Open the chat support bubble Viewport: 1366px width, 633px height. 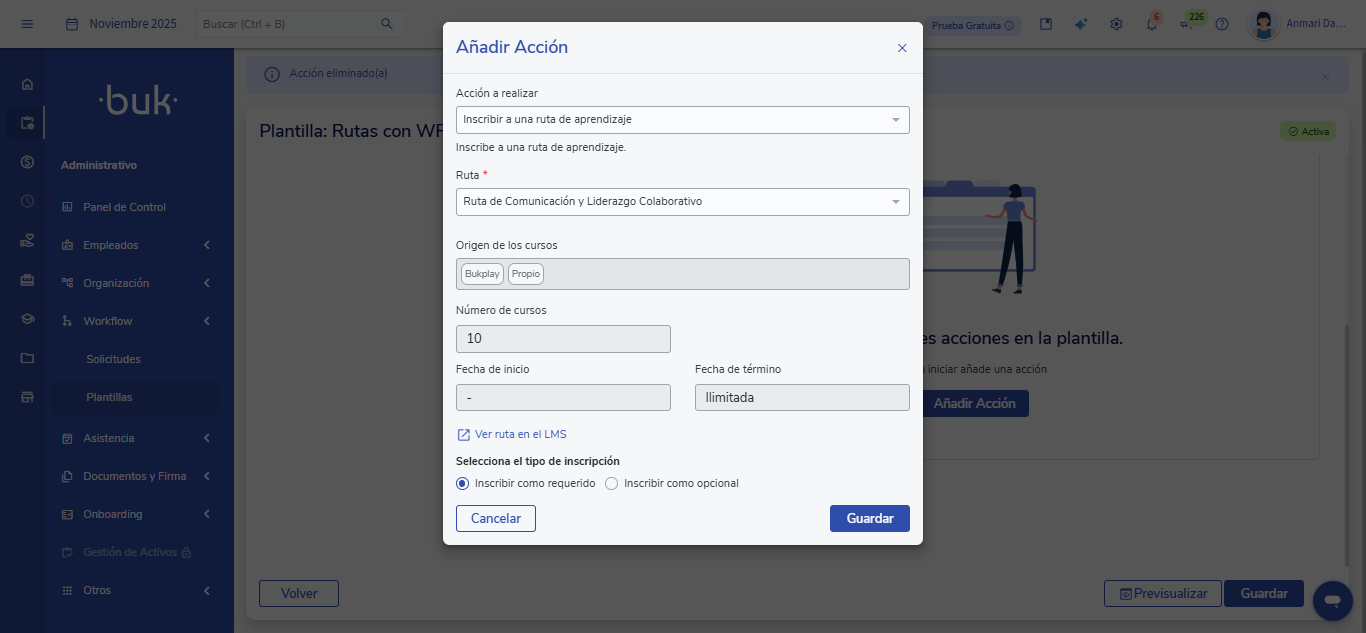coord(1332,600)
